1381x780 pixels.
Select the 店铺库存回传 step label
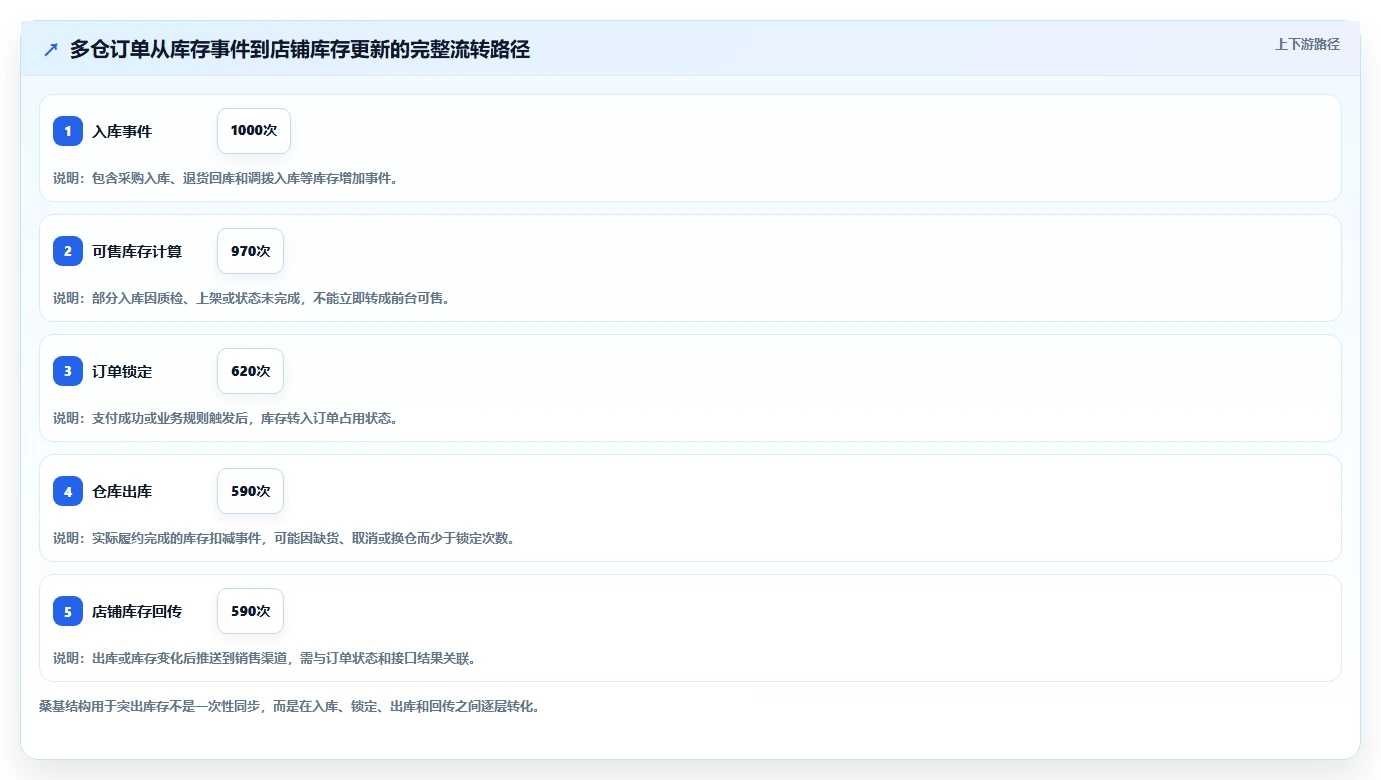tap(137, 611)
